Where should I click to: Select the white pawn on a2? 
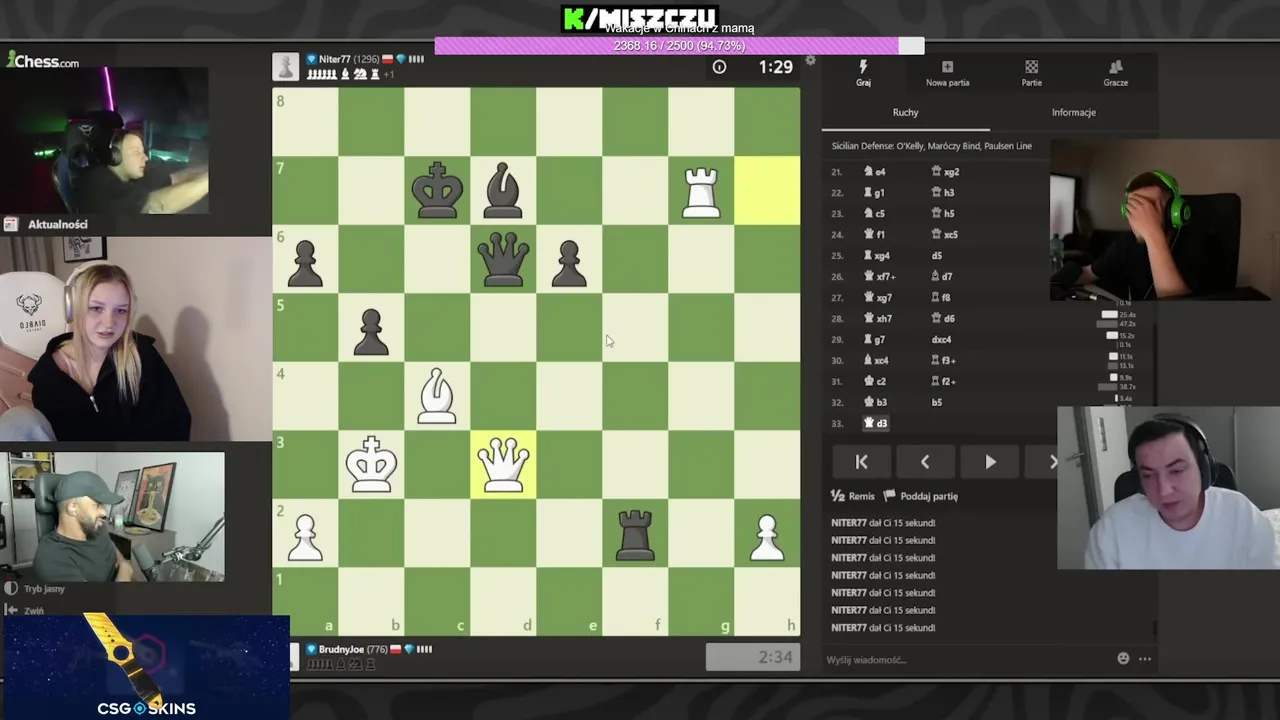coord(305,533)
